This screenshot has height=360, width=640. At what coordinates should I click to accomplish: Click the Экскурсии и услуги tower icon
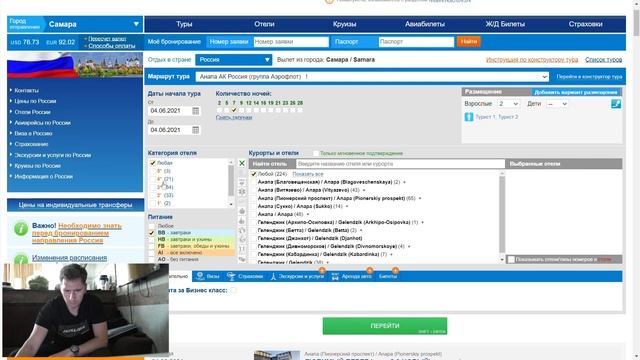[273, 276]
